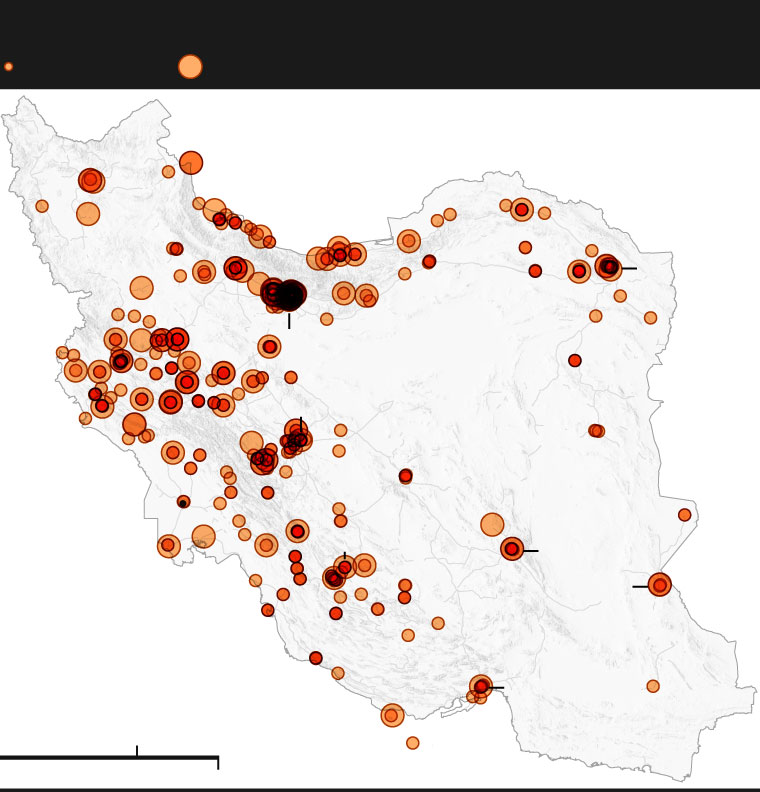Click the small circle in the legend header
Screen dimensions: 760x792
coord(9,67)
